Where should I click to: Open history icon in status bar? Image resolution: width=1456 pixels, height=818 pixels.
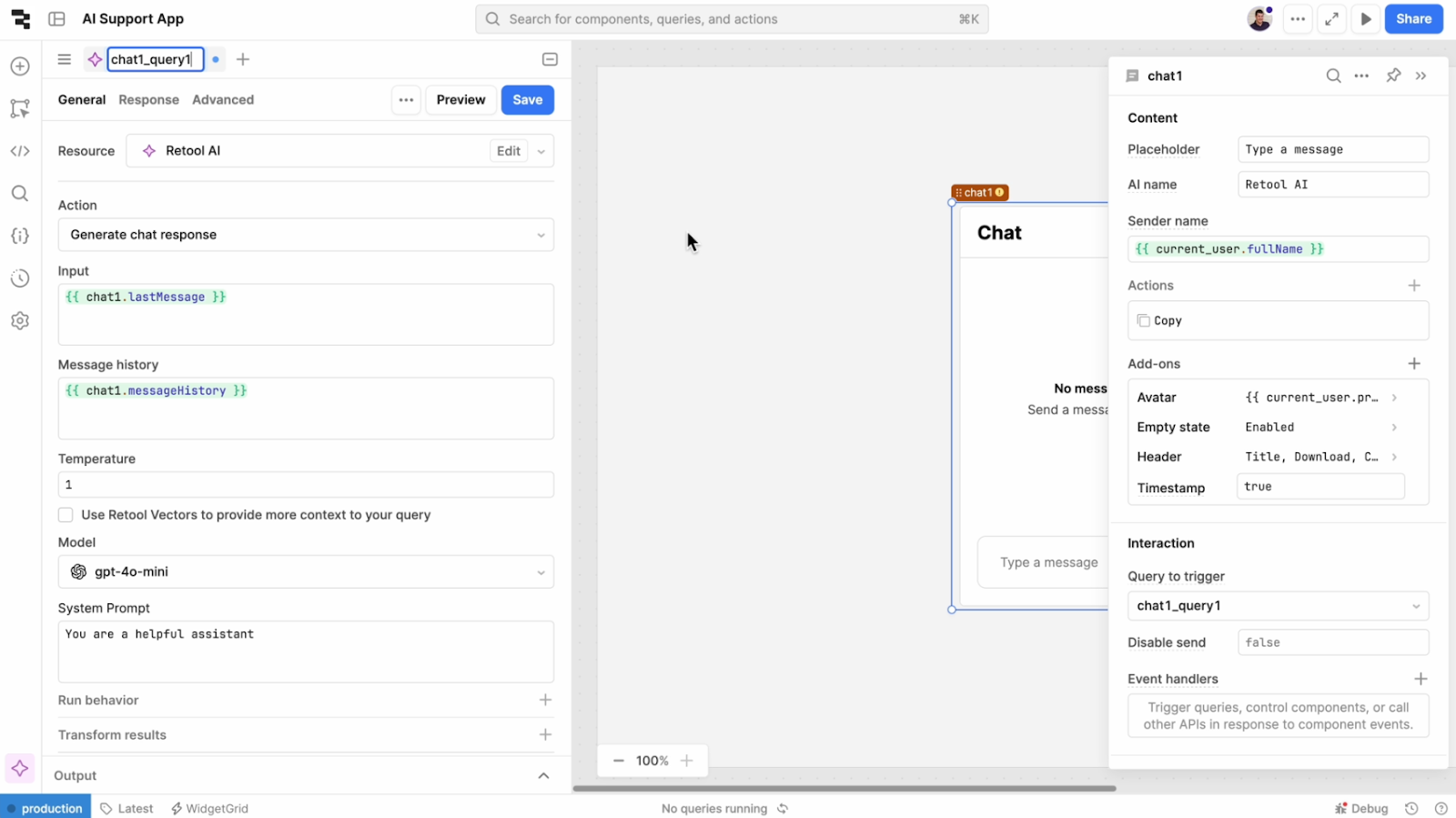1411,808
